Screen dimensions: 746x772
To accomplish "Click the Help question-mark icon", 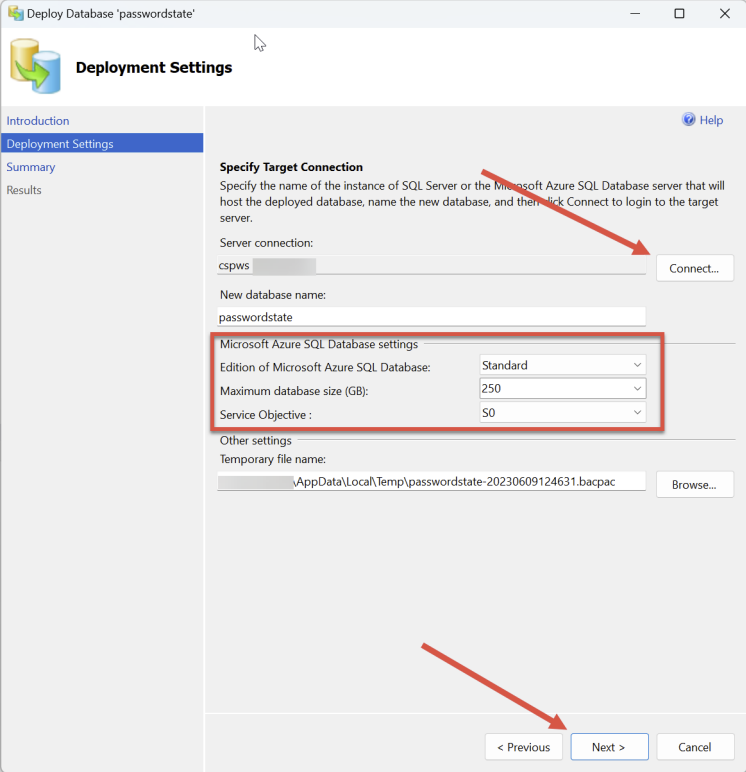I will pyautogui.click(x=688, y=120).
